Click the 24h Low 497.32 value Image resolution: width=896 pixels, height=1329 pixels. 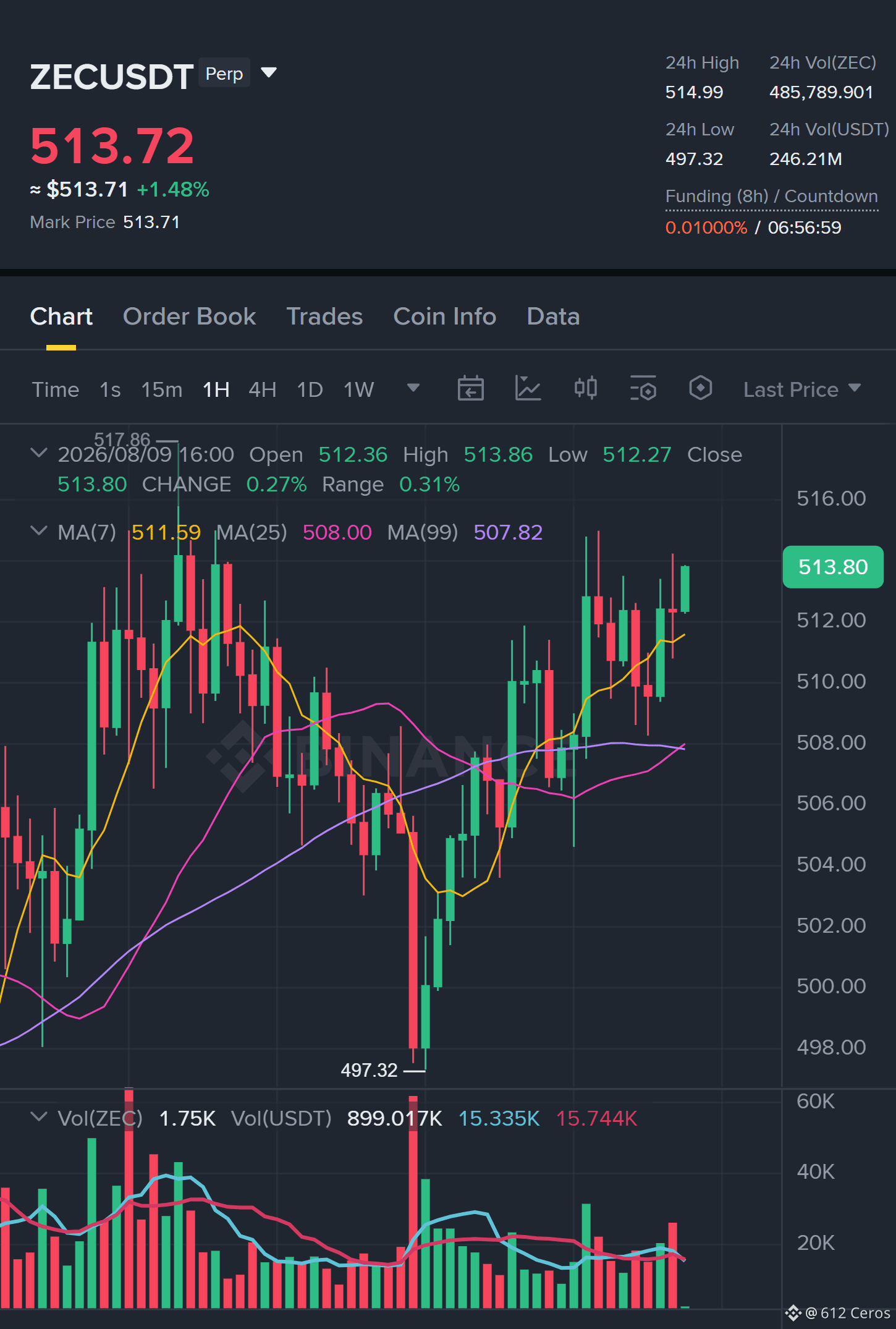694,159
